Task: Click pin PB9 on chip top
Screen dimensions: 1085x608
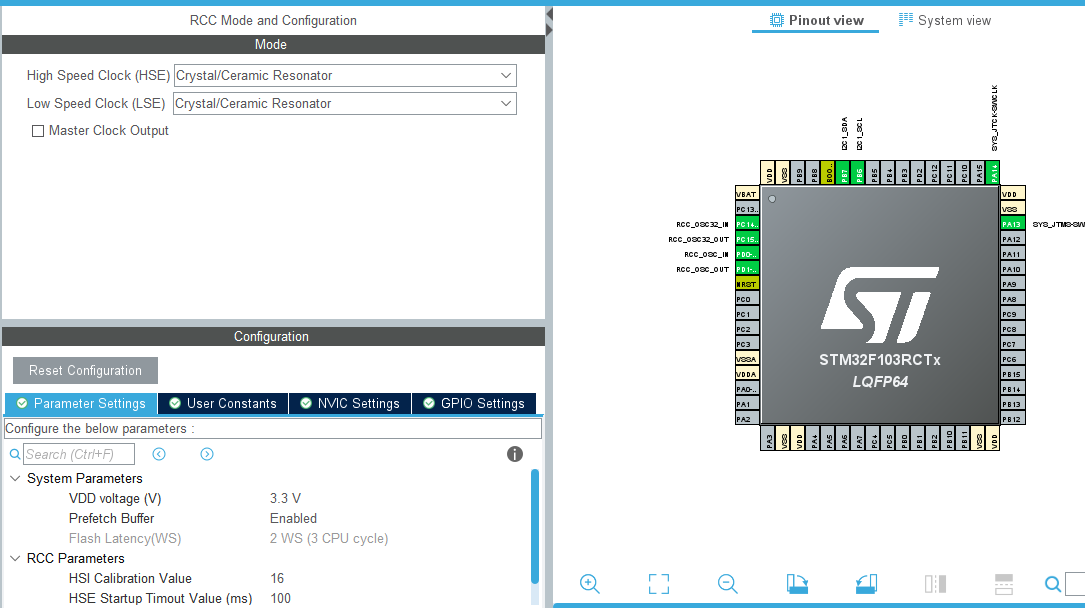Action: click(799, 173)
